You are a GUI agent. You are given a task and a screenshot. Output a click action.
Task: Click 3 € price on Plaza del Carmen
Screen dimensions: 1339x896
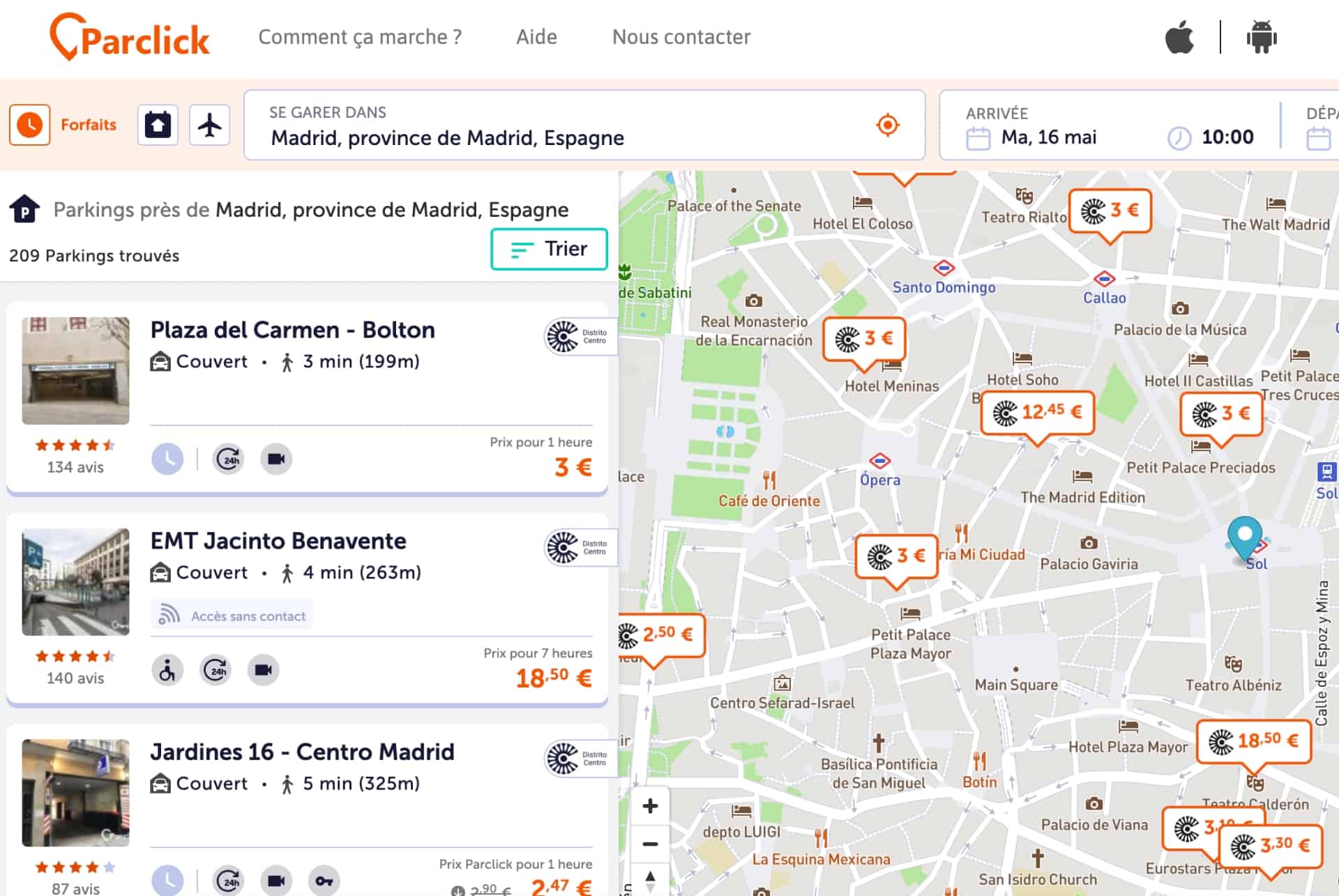point(573,466)
